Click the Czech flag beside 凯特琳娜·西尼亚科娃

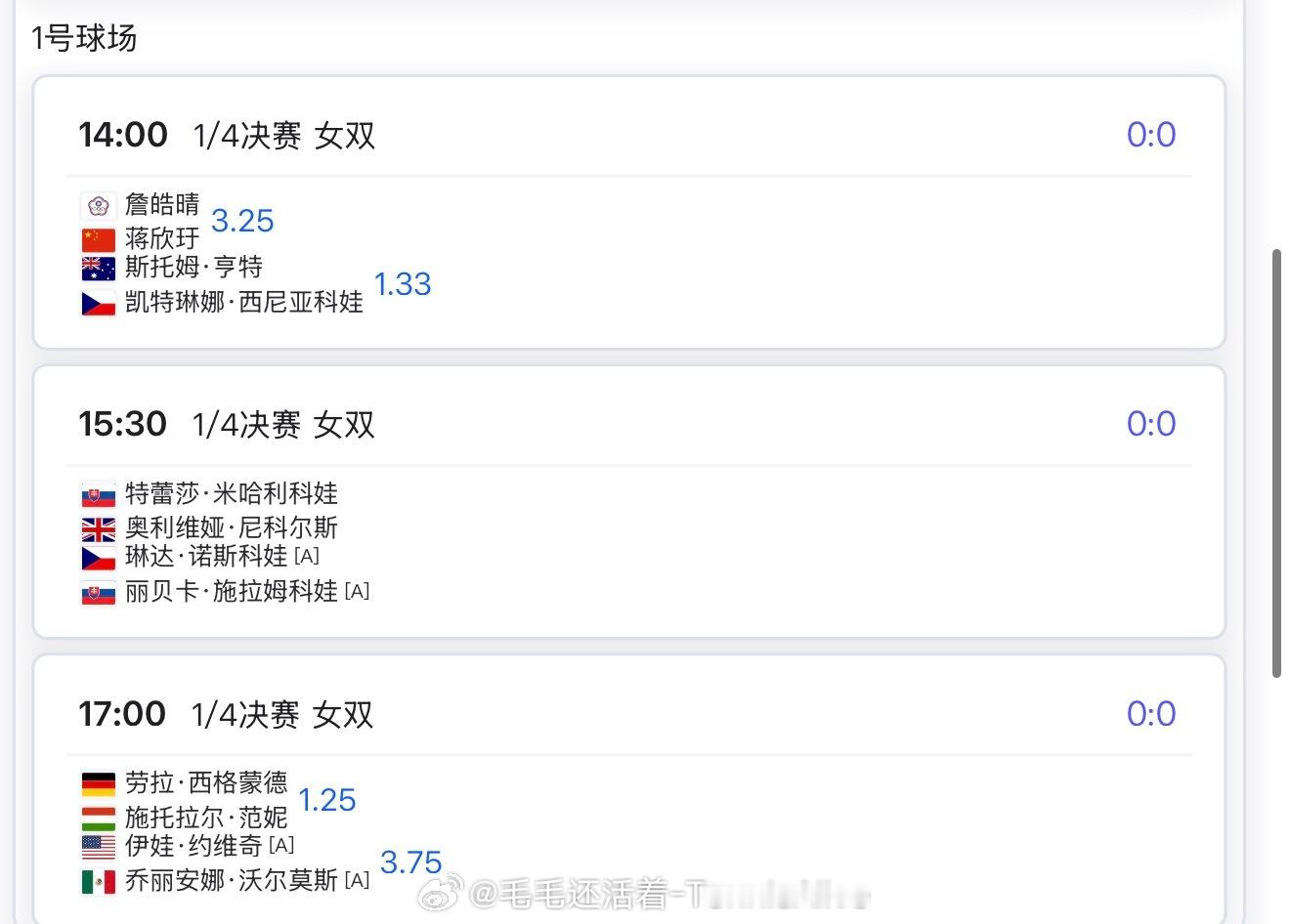point(98,303)
